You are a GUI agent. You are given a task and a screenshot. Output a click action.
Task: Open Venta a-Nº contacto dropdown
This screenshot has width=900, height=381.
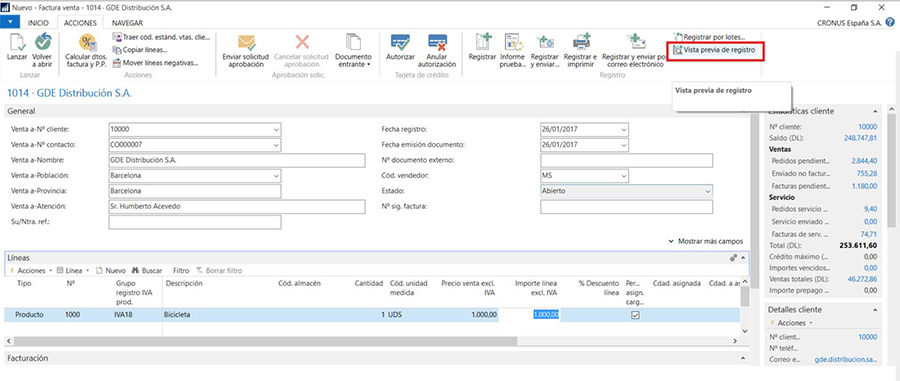(277, 145)
